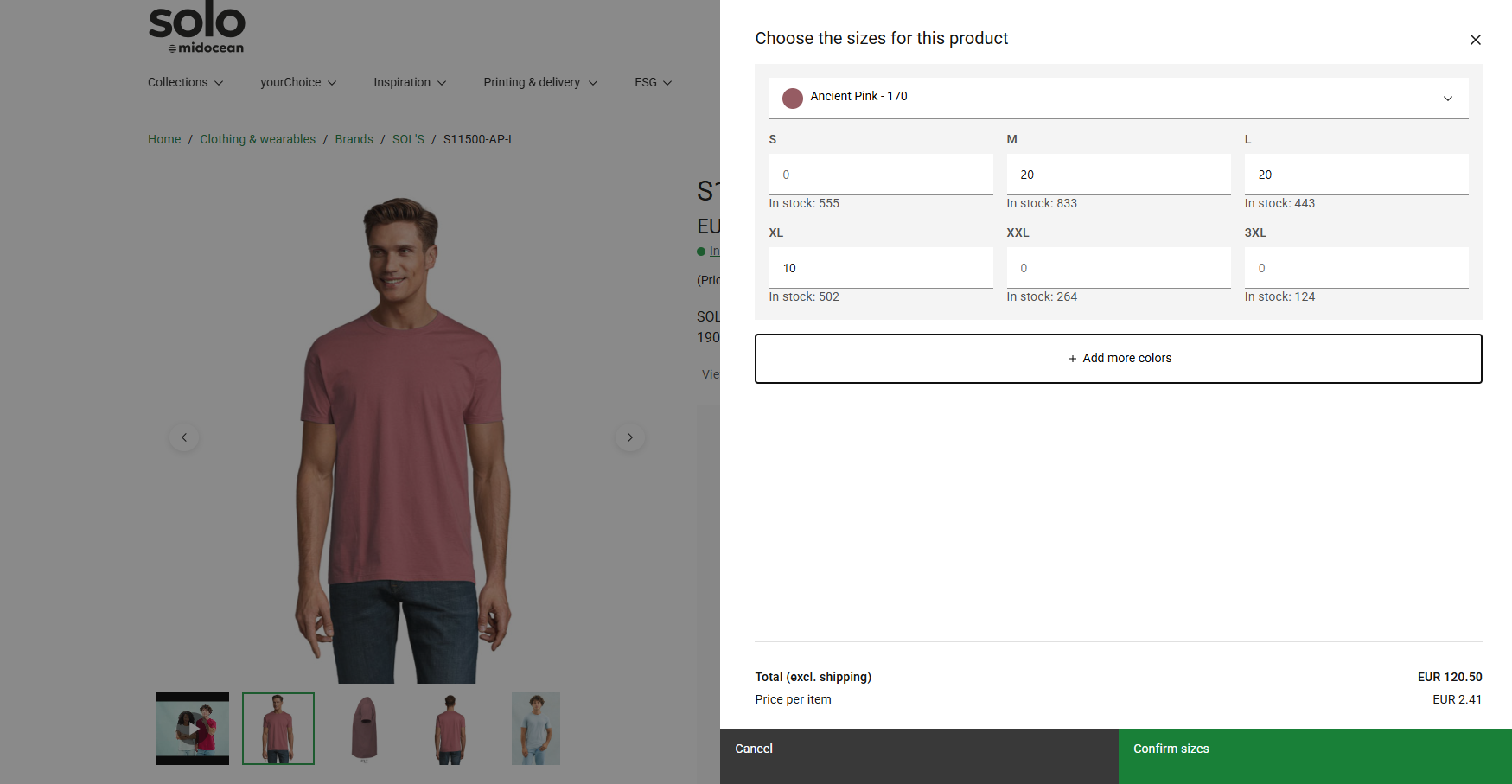Click the solo midocean logo
1512x784 pixels.
point(196,29)
